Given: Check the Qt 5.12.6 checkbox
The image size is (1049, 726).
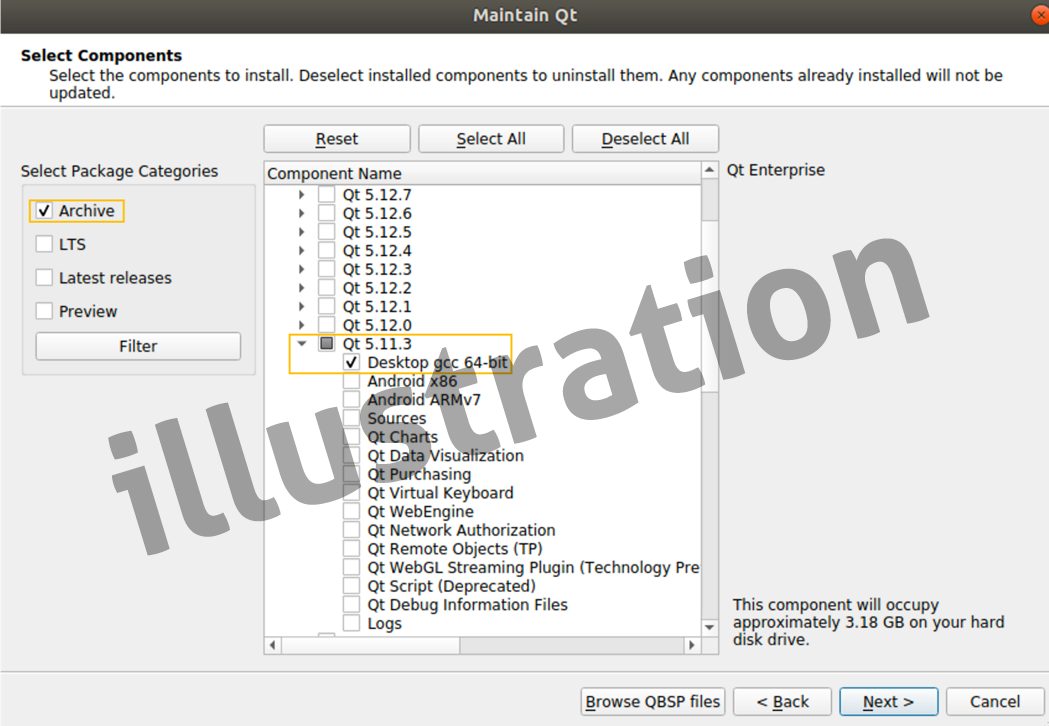Looking at the screenshot, I should [x=326, y=213].
